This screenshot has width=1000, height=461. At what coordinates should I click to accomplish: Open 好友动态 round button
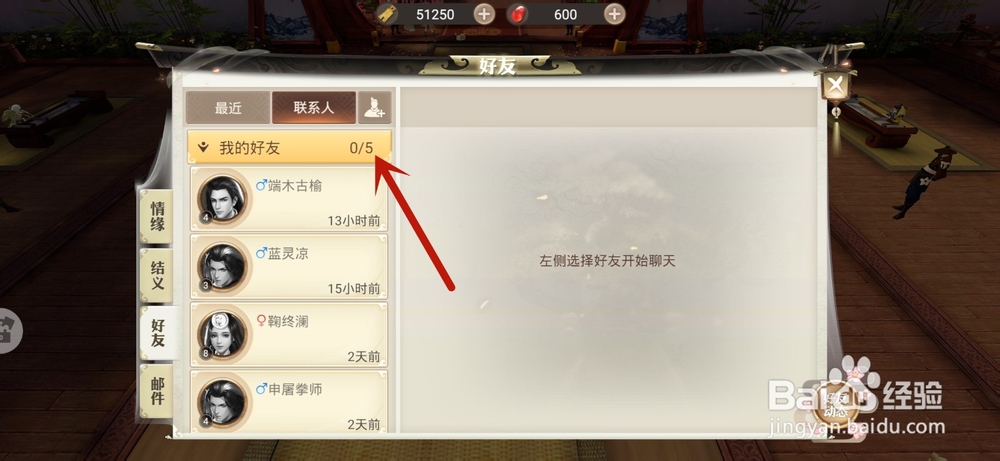834,406
